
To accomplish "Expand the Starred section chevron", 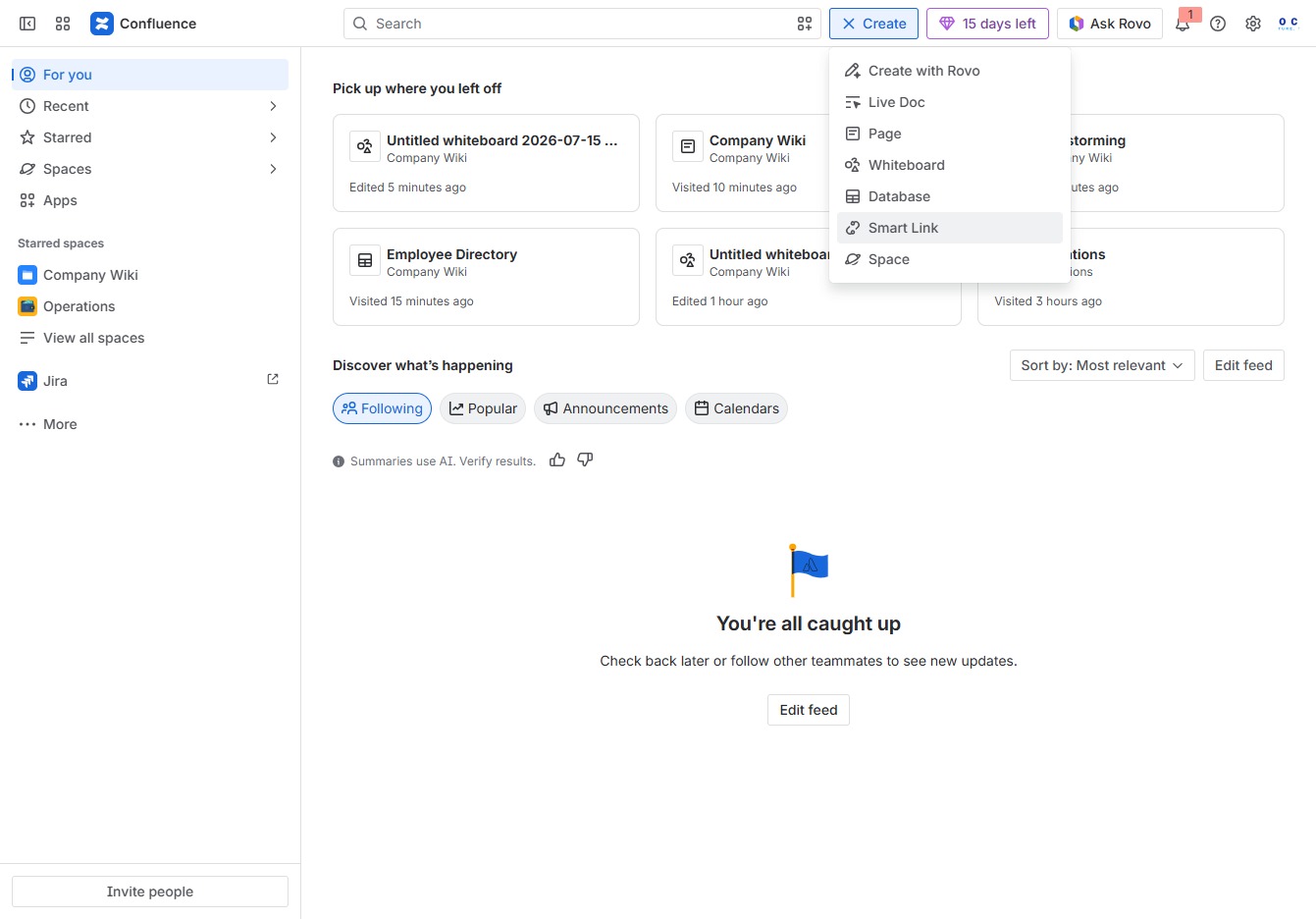I will coord(273,137).
